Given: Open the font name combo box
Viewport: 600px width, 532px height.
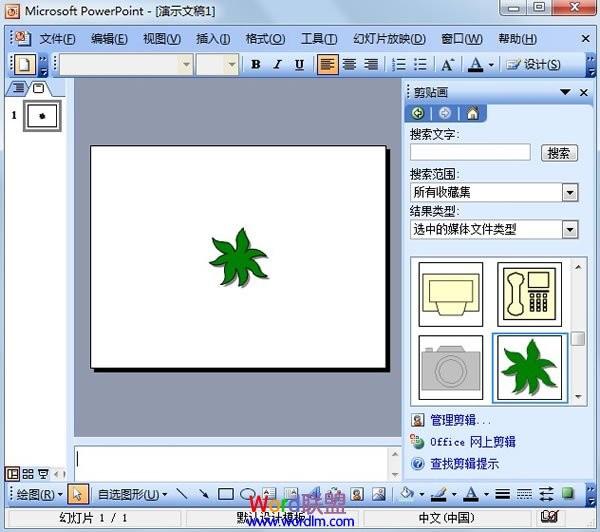Looking at the screenshot, I should click(x=126, y=64).
